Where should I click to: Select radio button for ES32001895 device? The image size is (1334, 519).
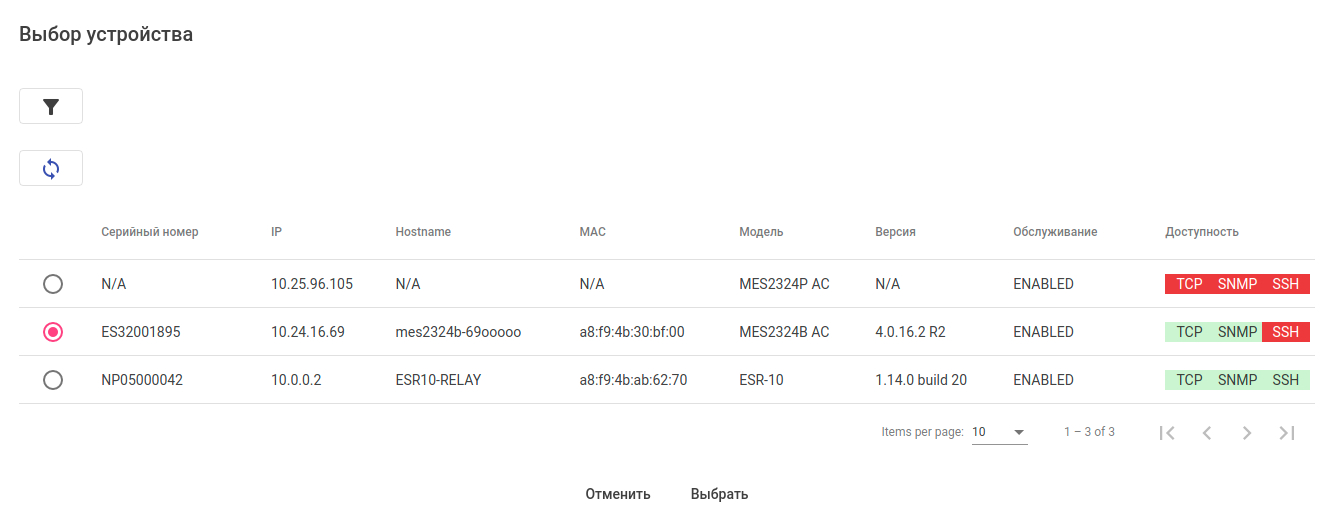pos(53,332)
